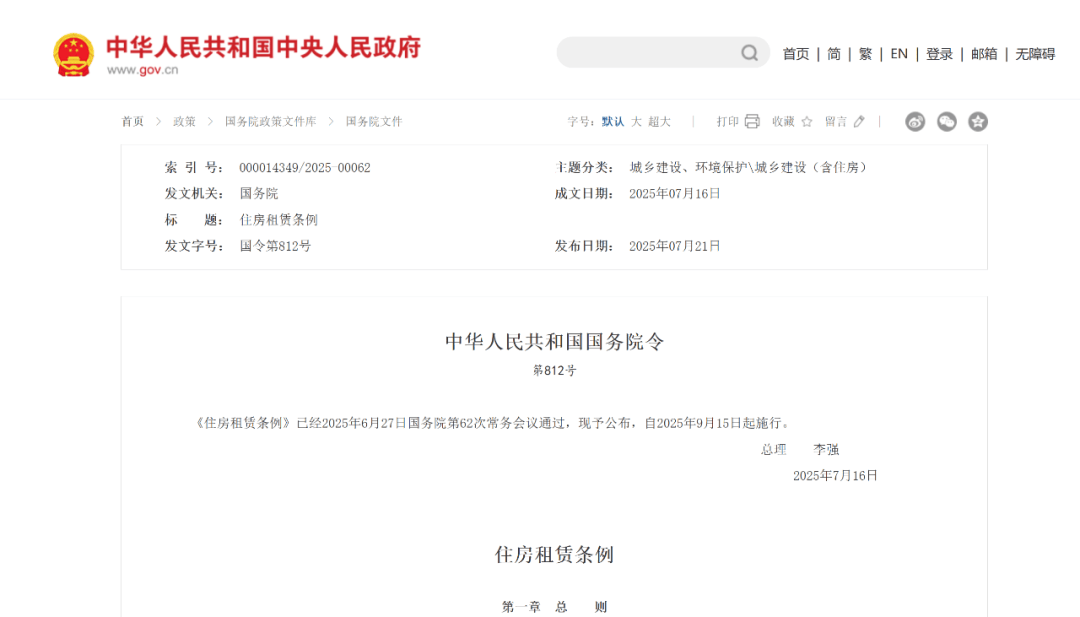The image size is (1080, 617).
Task: Switch to 繁 traditional Chinese version
Action: pos(865,54)
